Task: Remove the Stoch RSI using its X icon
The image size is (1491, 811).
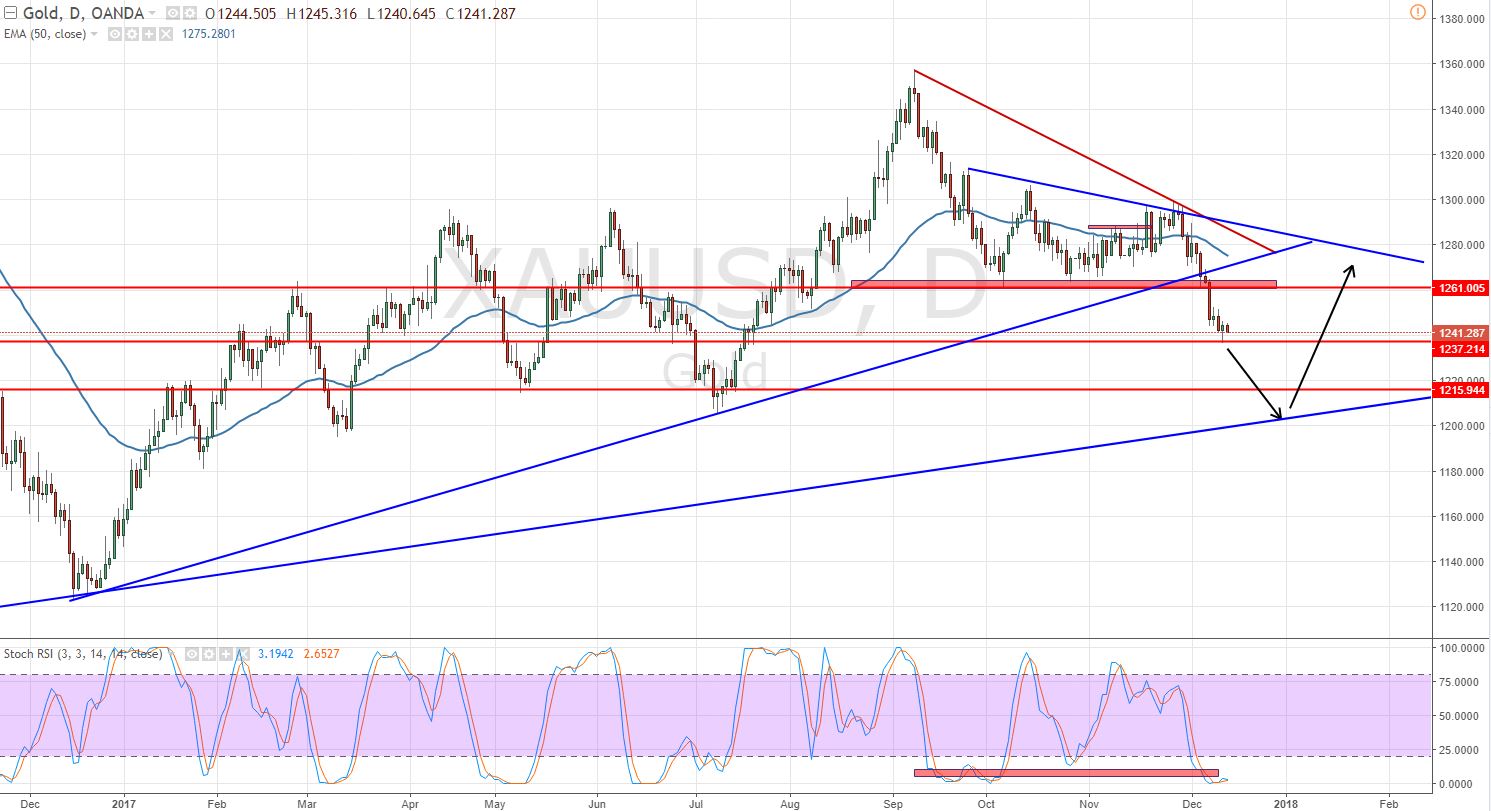Action: tap(241, 652)
